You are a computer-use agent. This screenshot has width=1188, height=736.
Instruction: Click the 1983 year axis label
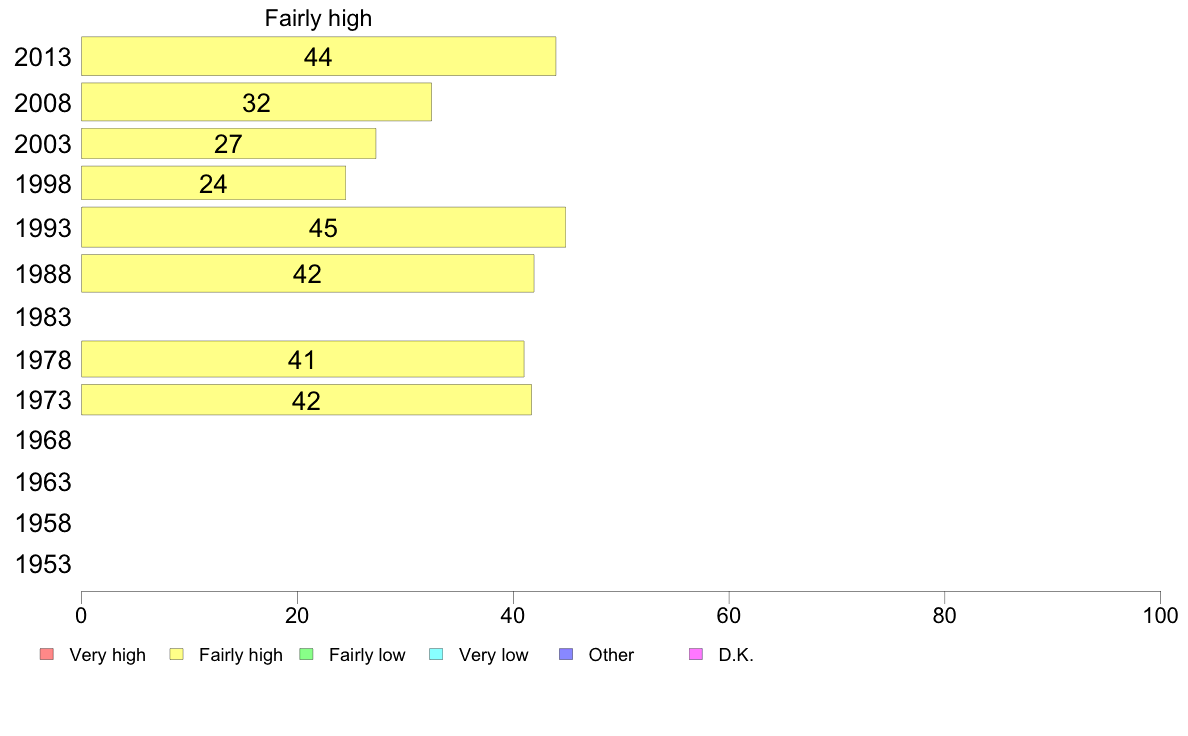[x=43, y=317]
